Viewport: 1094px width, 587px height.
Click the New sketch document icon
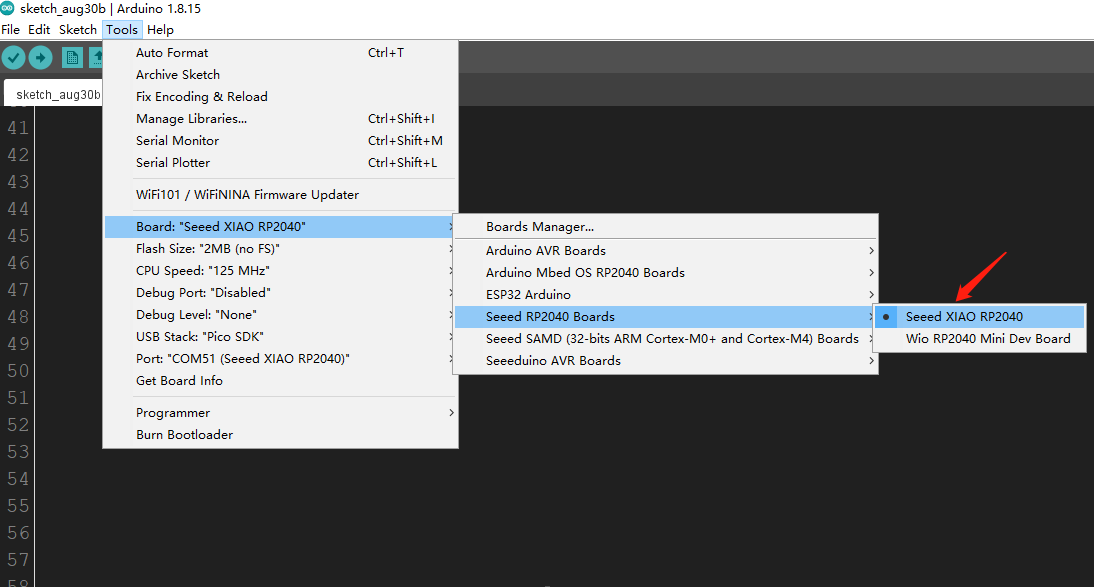pyautogui.click(x=72, y=57)
